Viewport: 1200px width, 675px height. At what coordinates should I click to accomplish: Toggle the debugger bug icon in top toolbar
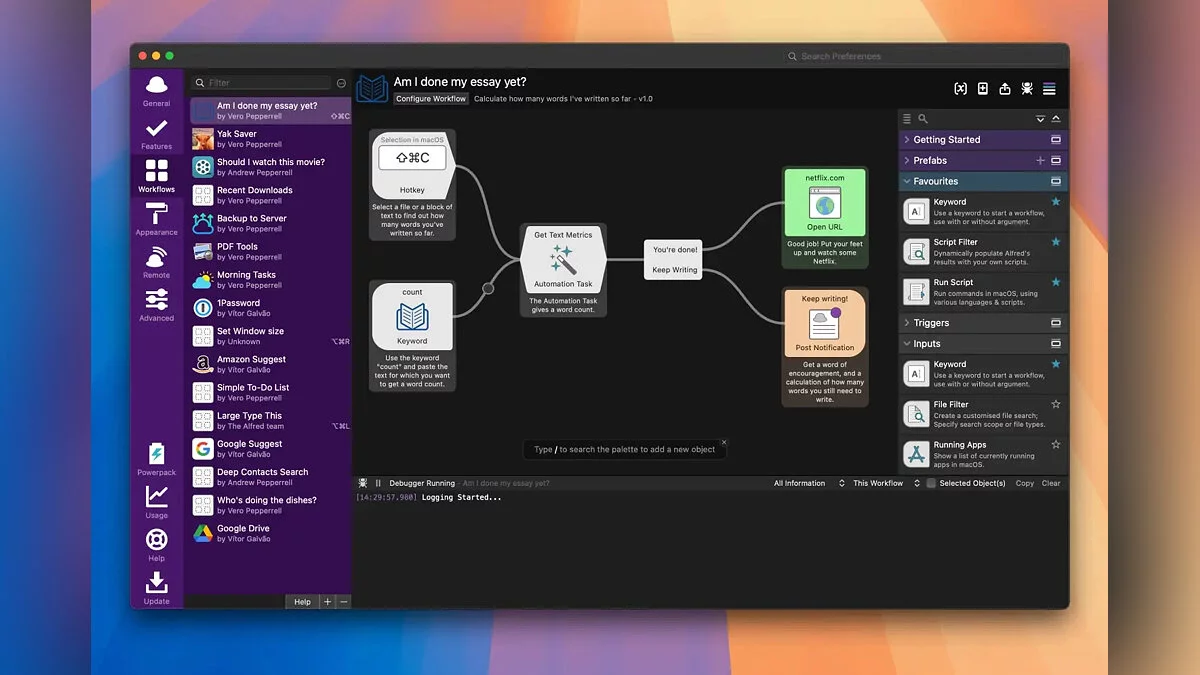click(x=1027, y=89)
